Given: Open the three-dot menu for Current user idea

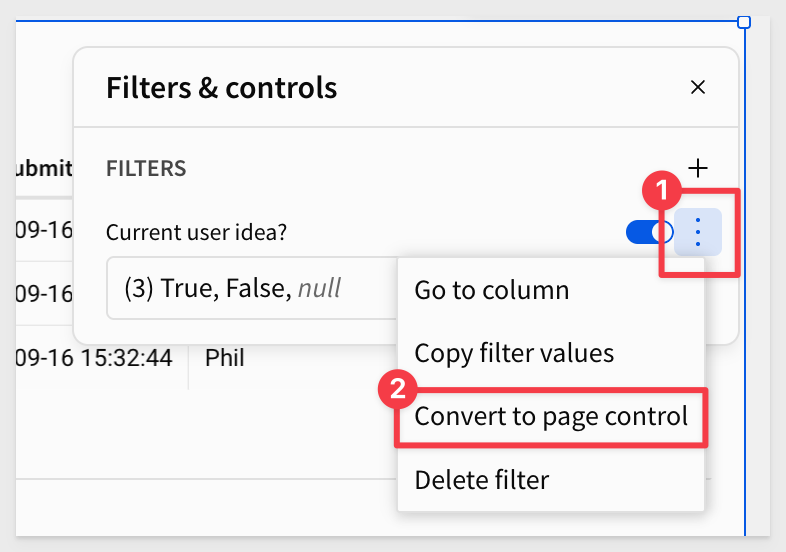Looking at the screenshot, I should point(698,232).
